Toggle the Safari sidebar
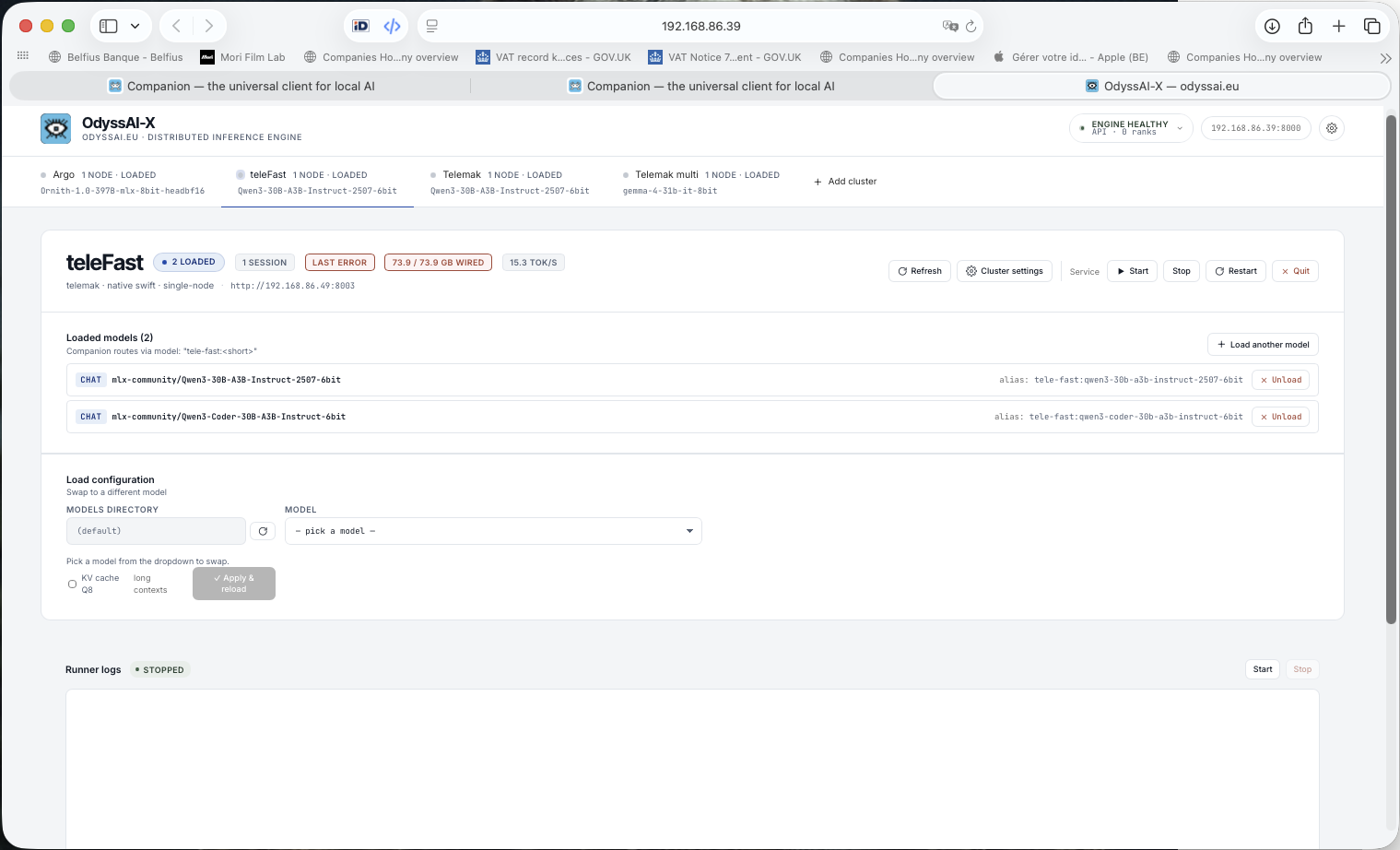This screenshot has height=850, width=1400. click(109, 26)
